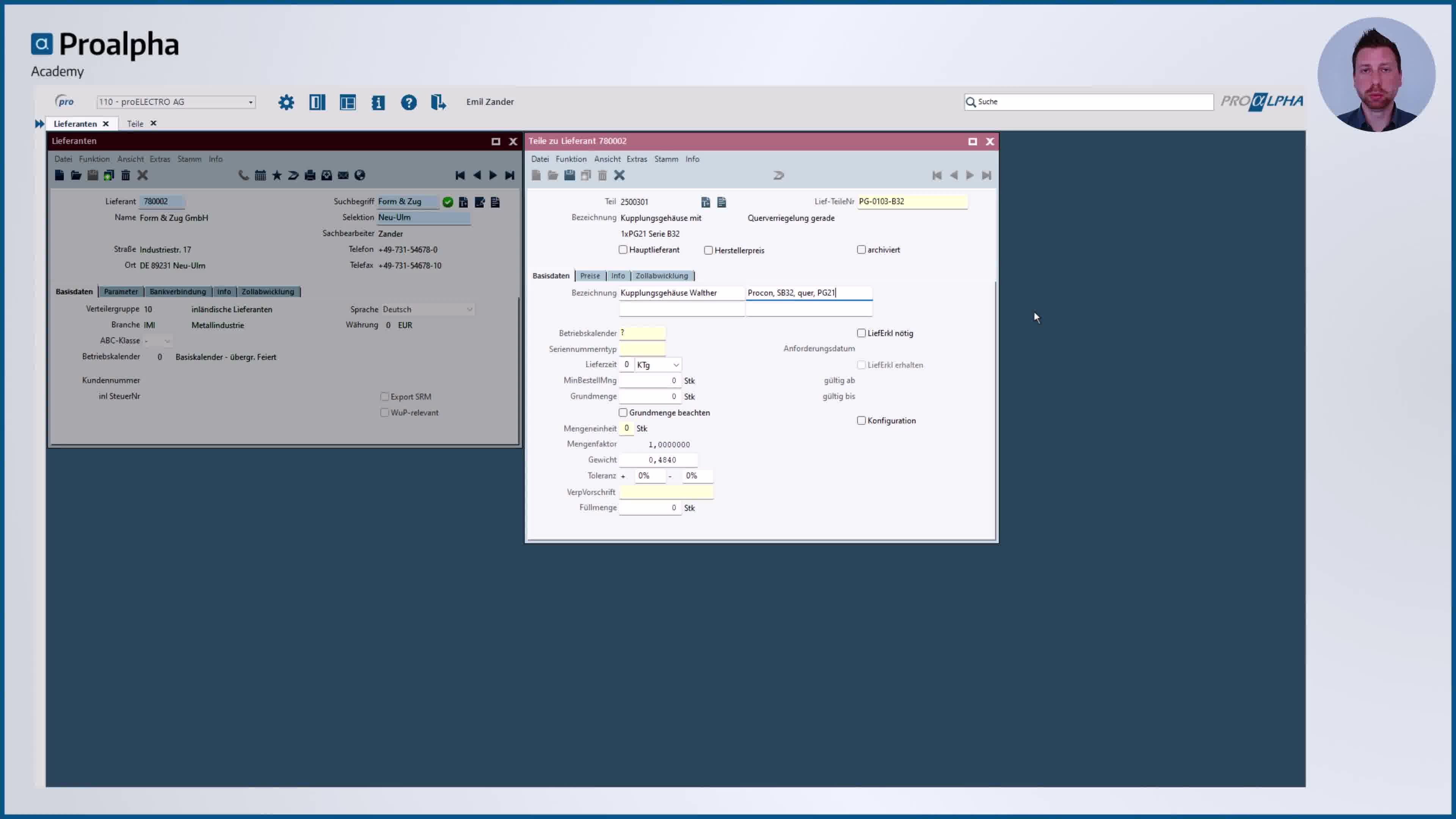This screenshot has width=1456, height=819.
Task: Expand the tab list double-arrow at left
Action: 39,124
